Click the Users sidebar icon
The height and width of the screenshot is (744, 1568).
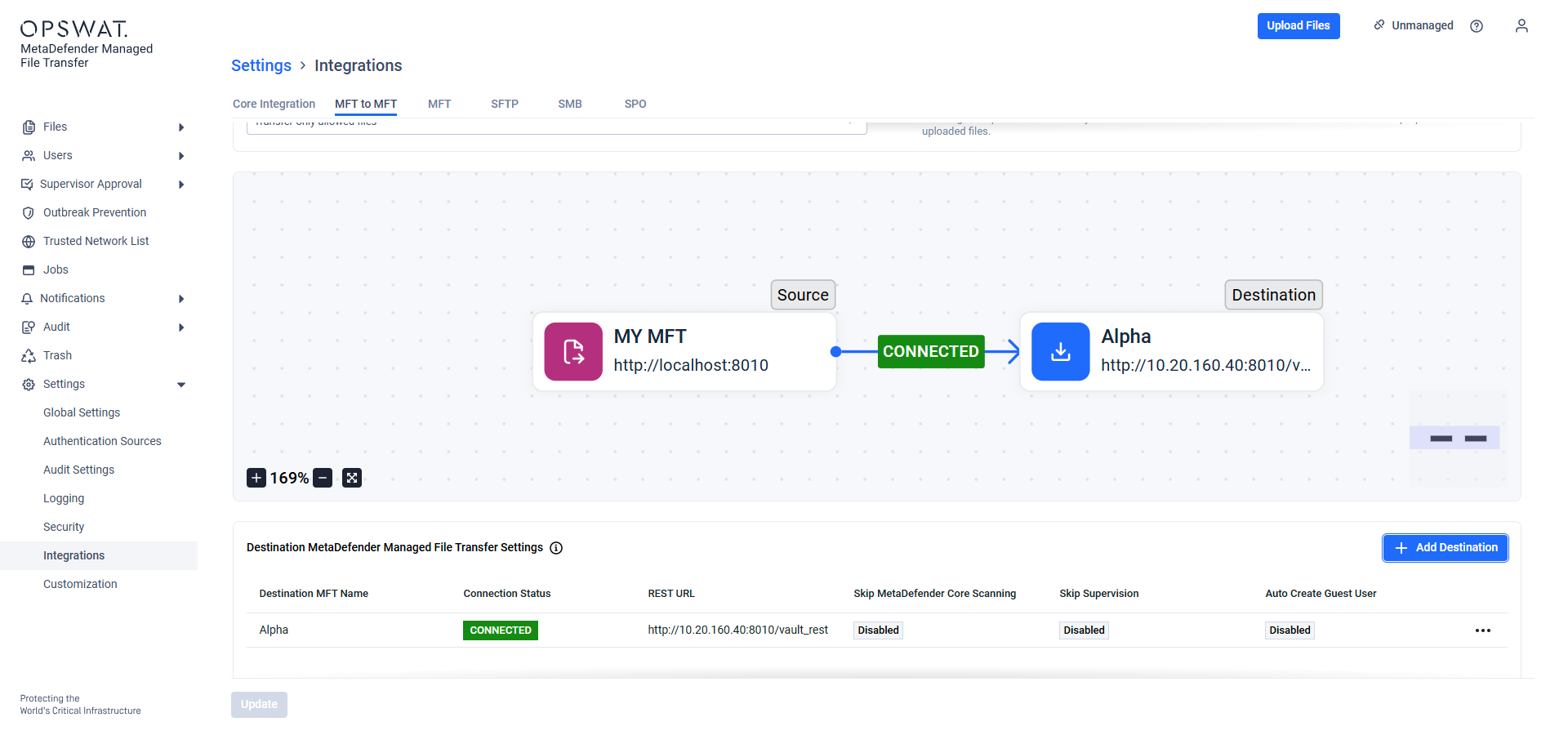click(x=29, y=156)
